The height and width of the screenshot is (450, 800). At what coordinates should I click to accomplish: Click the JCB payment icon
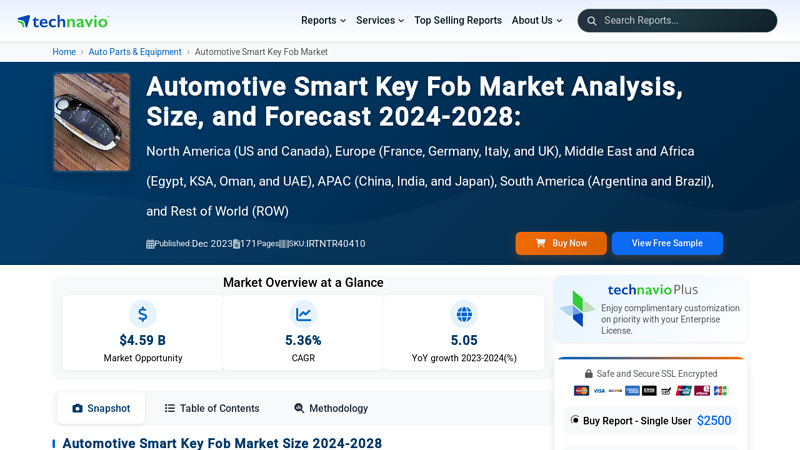coord(720,391)
